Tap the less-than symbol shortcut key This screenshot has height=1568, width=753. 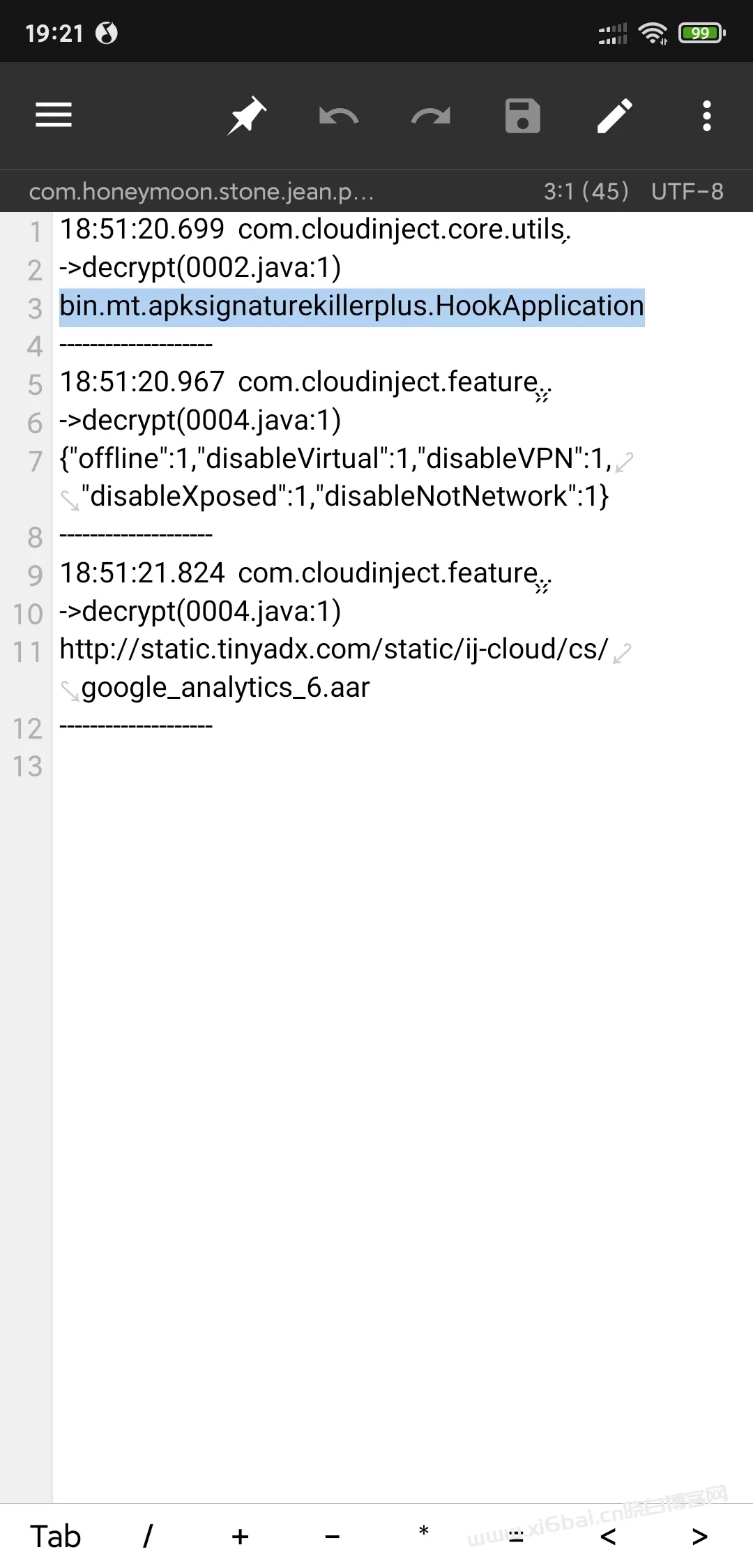tap(608, 1537)
